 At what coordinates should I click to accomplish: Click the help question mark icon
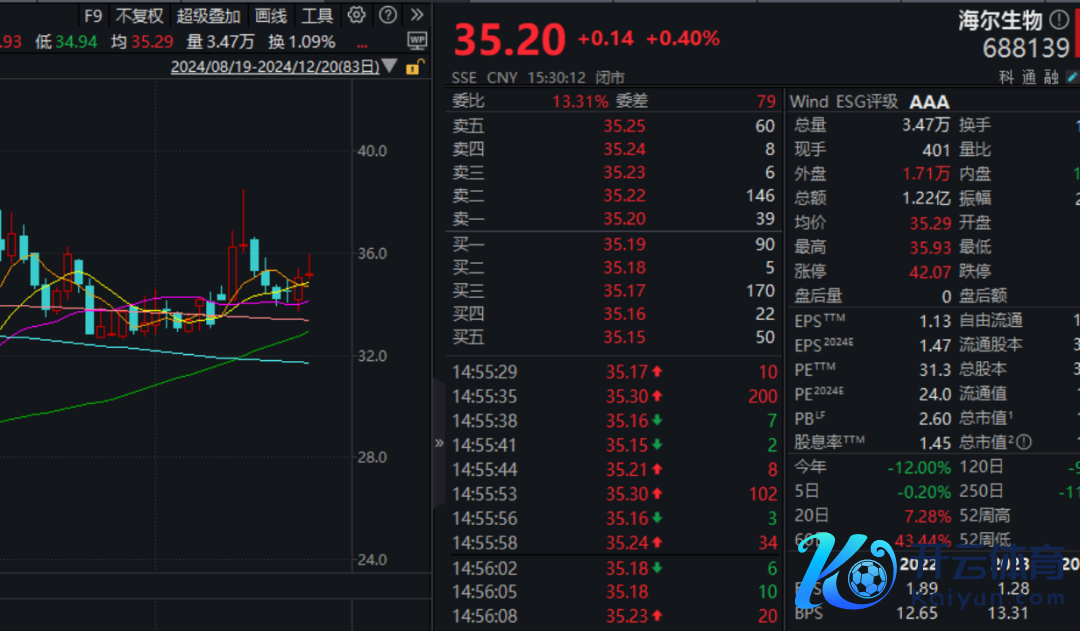tap(388, 15)
